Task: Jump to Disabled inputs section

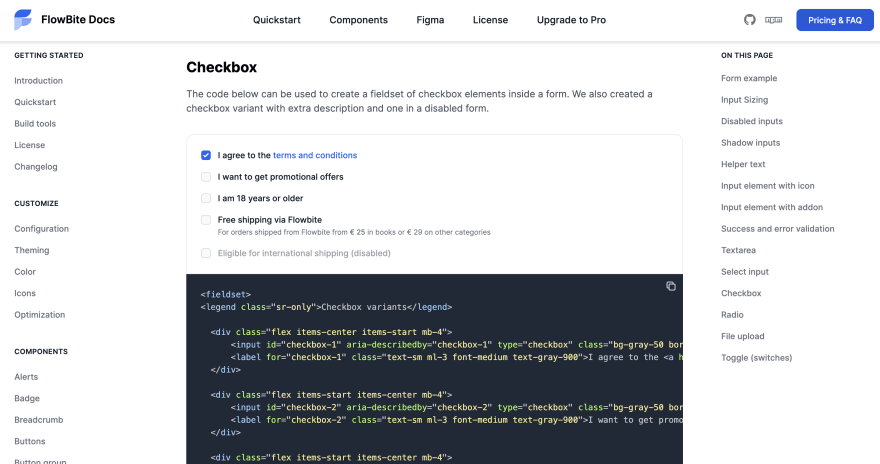Action: click(752, 121)
